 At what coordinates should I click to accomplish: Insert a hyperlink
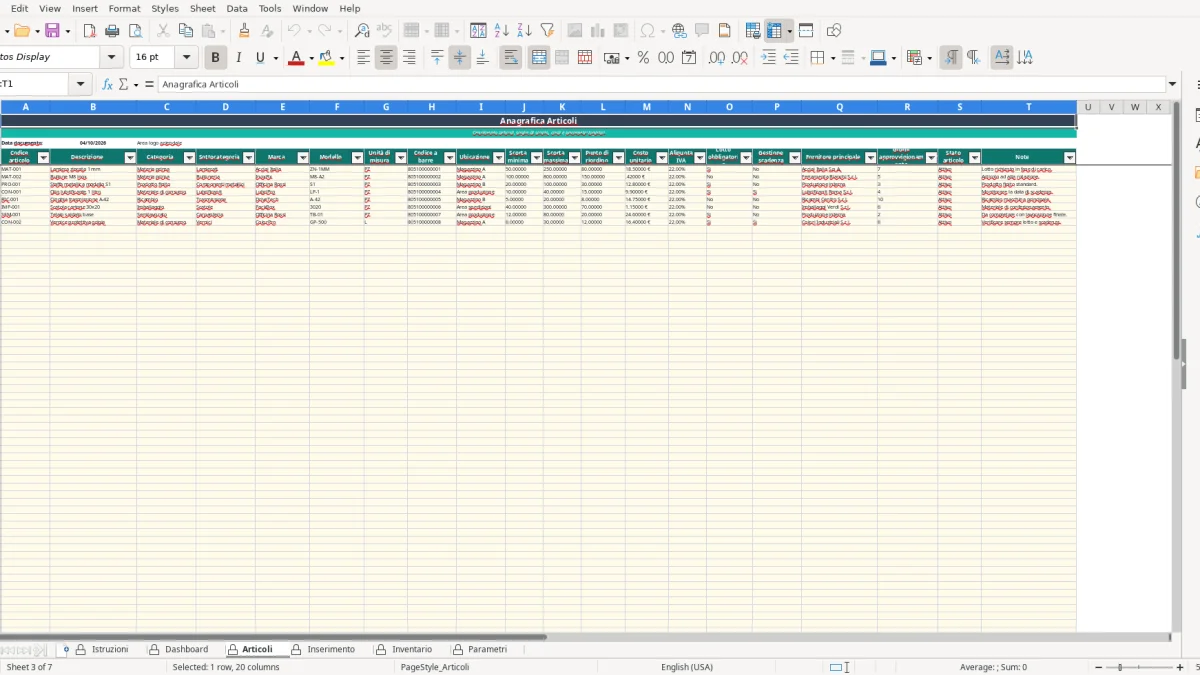click(x=679, y=31)
